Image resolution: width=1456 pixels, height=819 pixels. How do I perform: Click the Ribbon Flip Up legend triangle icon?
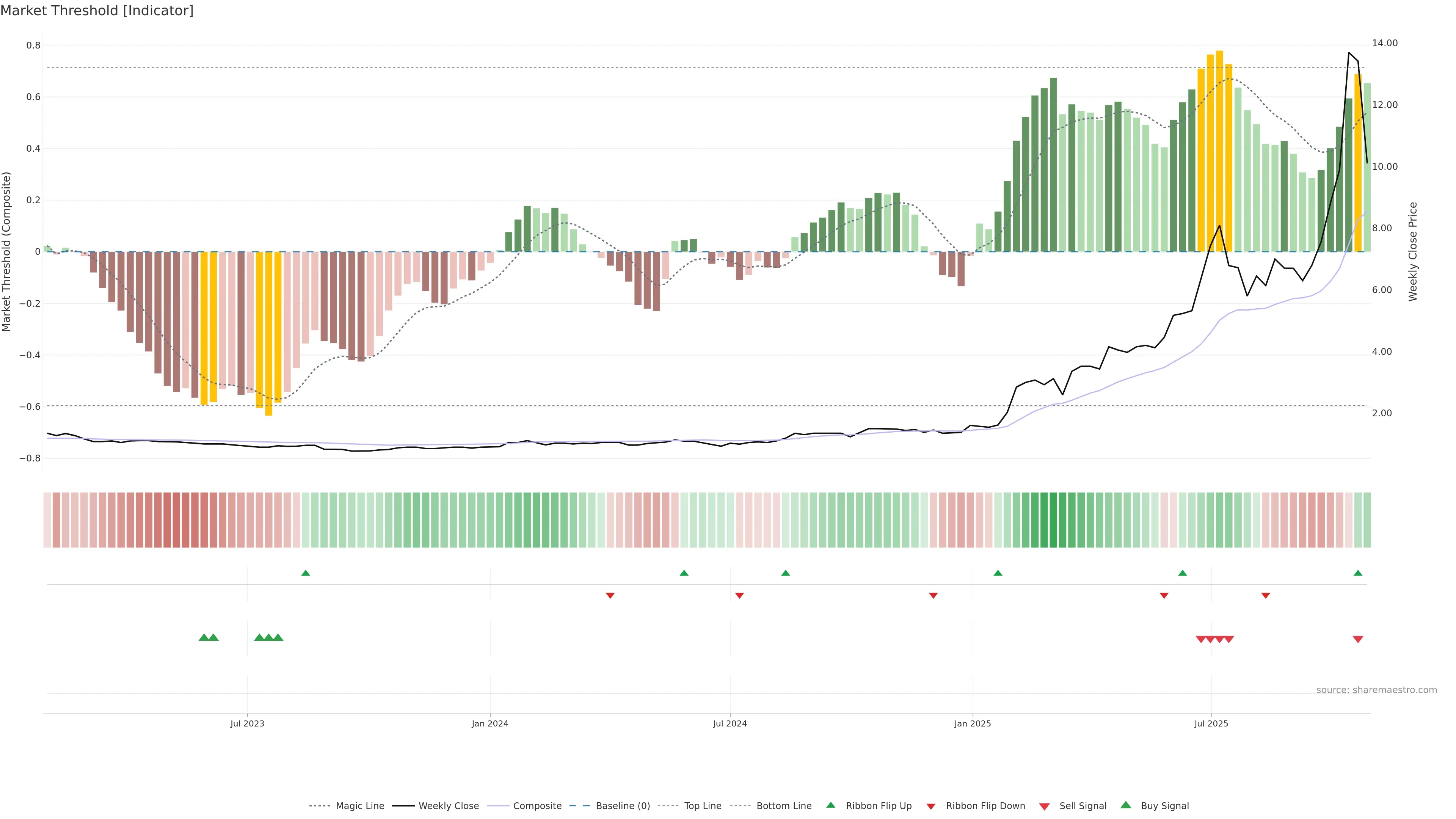point(830,805)
